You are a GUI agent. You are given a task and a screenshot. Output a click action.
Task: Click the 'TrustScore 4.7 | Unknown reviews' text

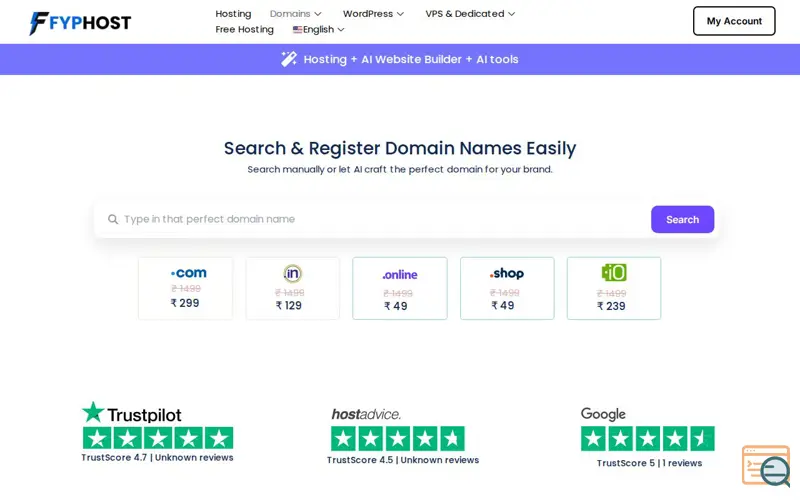click(157, 458)
